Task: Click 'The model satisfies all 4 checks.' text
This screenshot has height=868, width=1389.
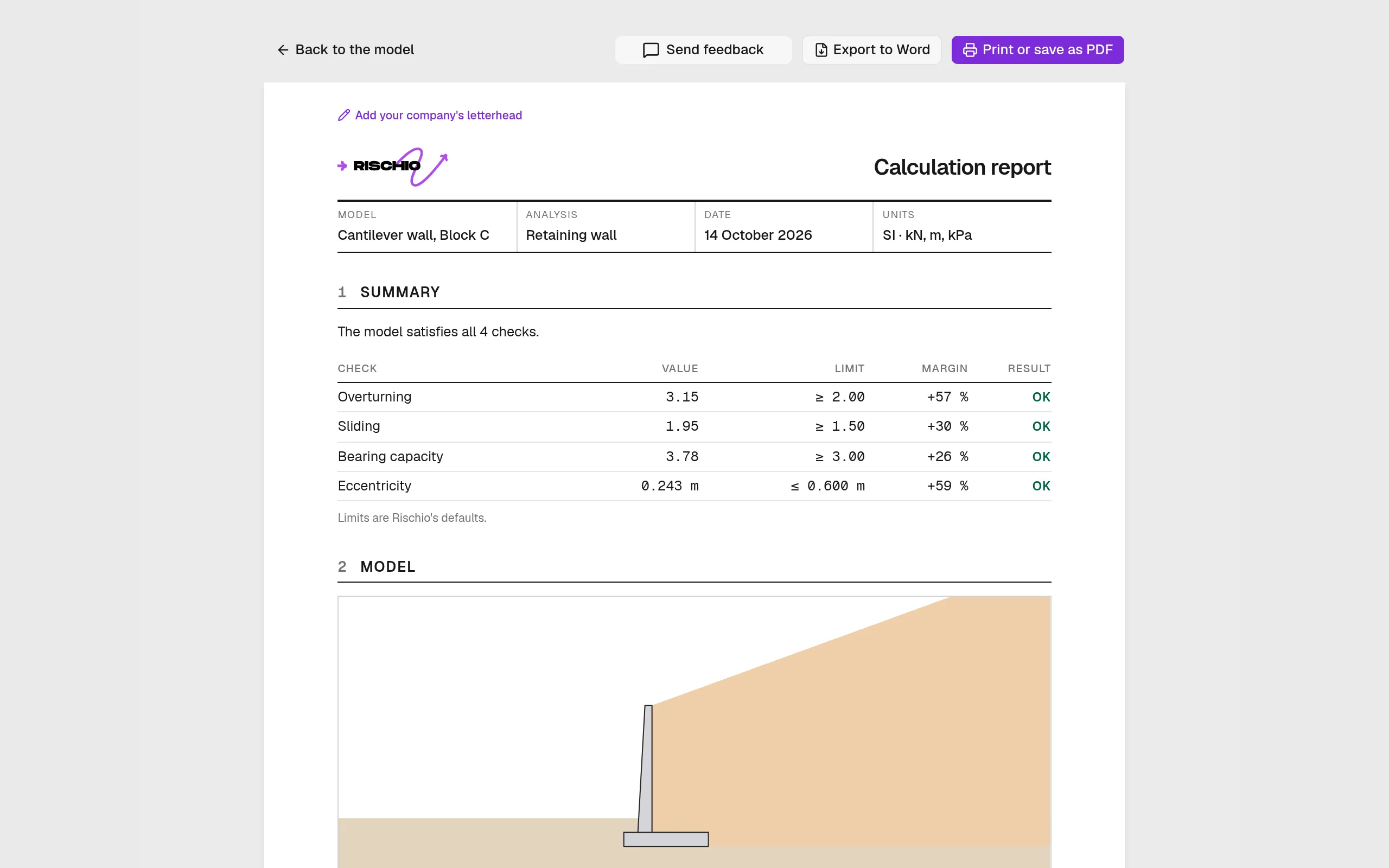Action: tap(438, 332)
